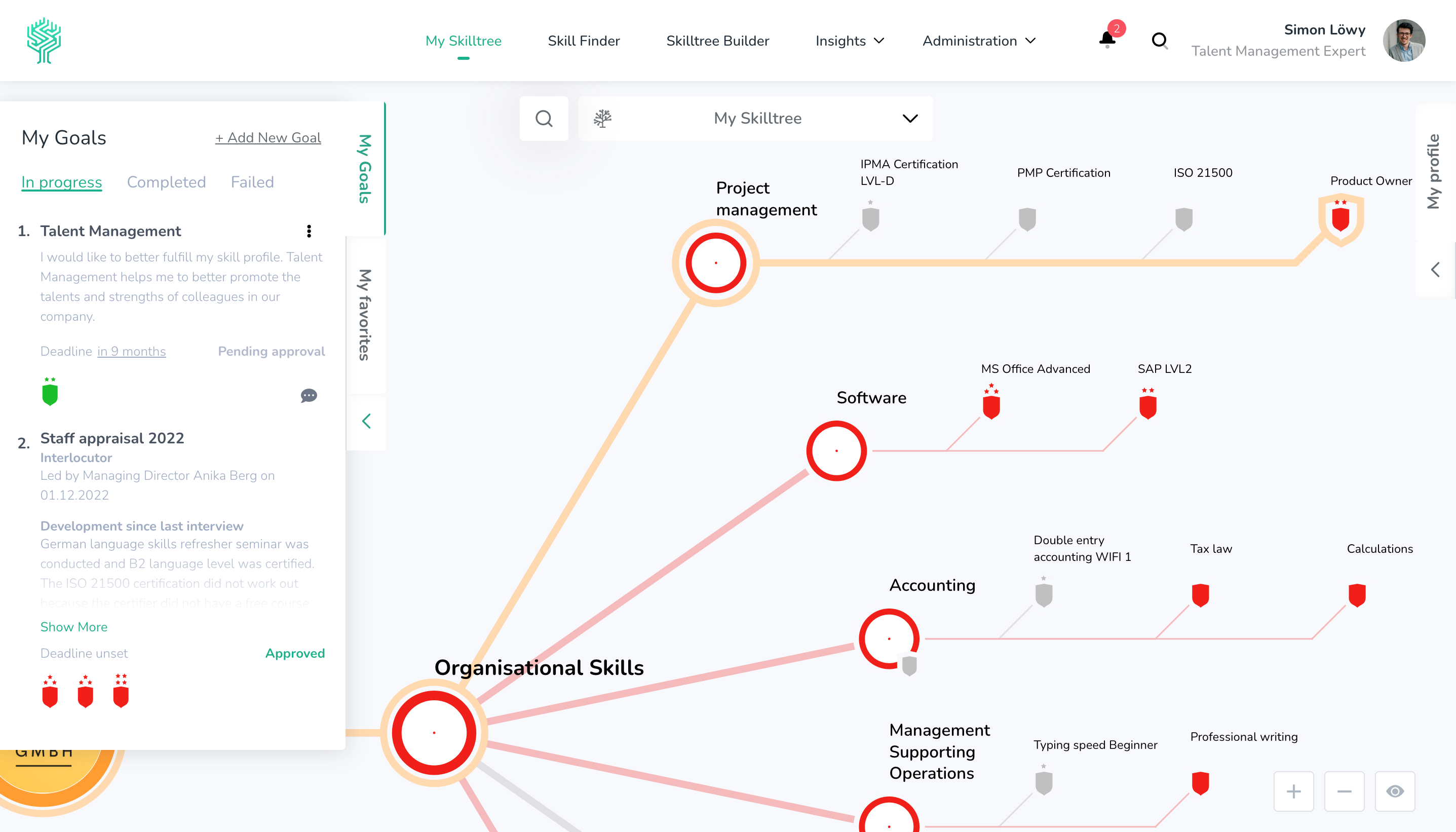Click the zoom in plus icon
The image size is (1456, 832).
pyautogui.click(x=1294, y=791)
